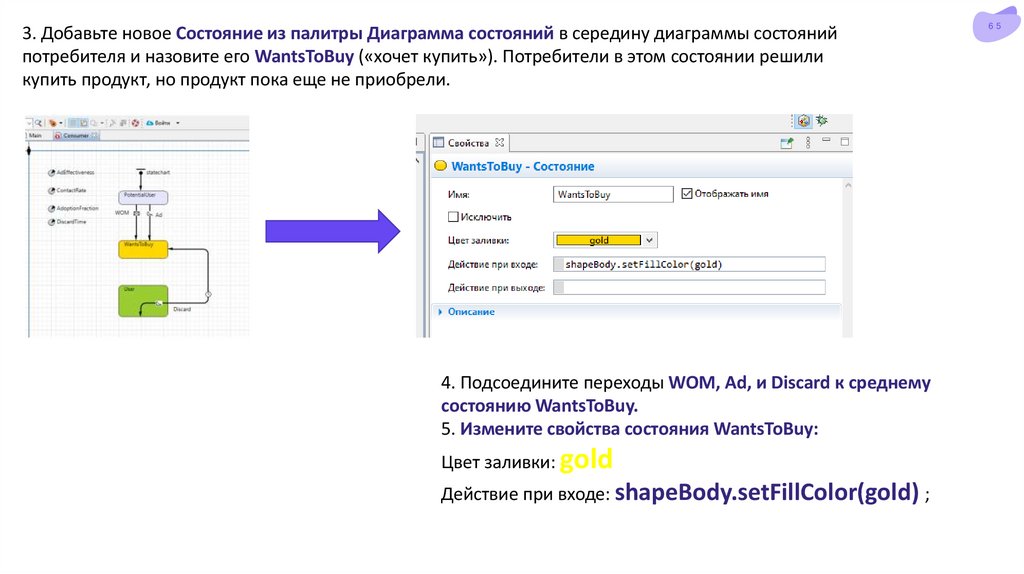Select the gold WantsToBuy state
The image size is (1024, 574).
tap(143, 249)
